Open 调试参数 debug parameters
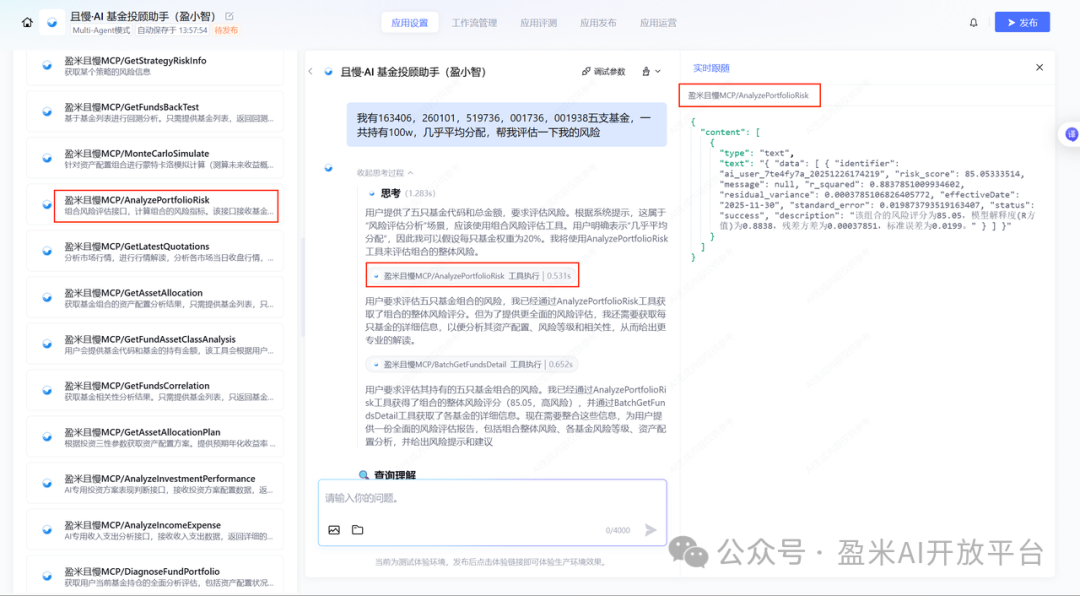This screenshot has height=596, width=1080. pos(603,71)
